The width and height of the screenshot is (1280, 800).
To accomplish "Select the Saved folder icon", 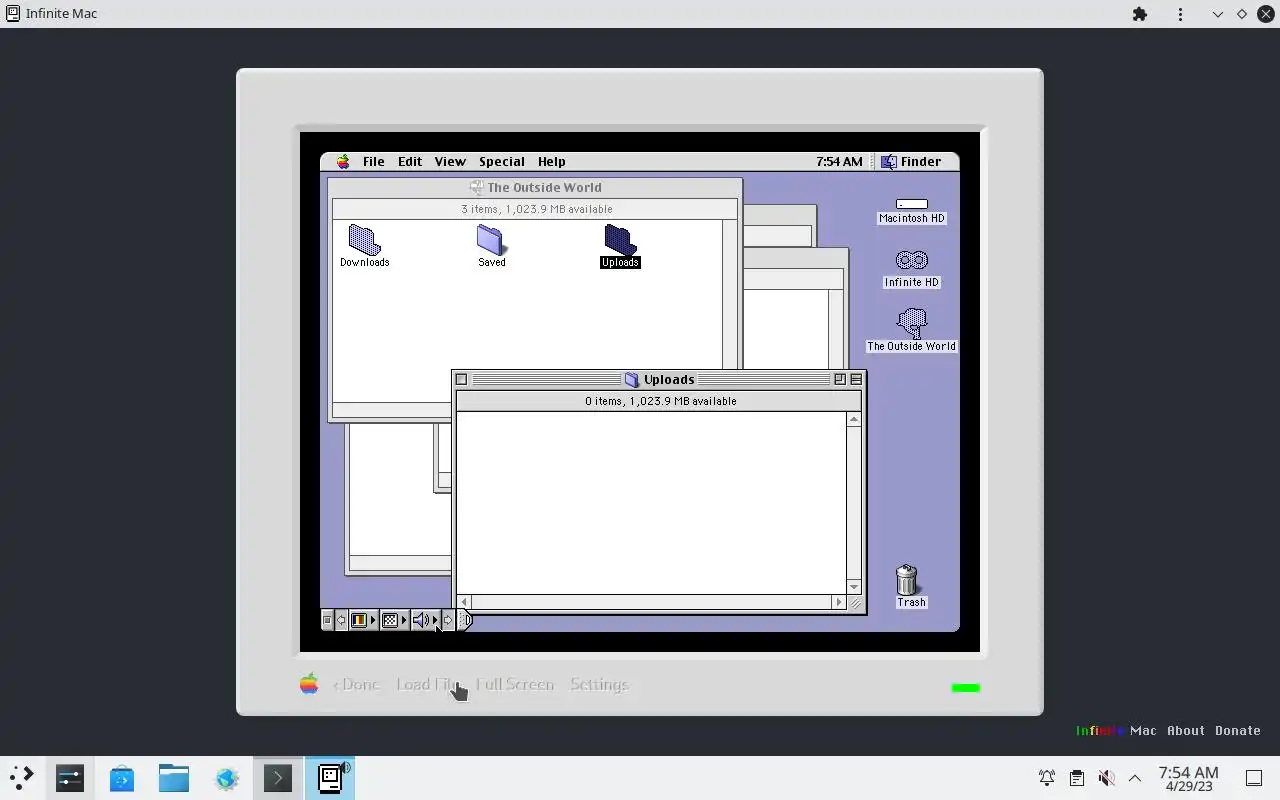I will (x=491, y=240).
